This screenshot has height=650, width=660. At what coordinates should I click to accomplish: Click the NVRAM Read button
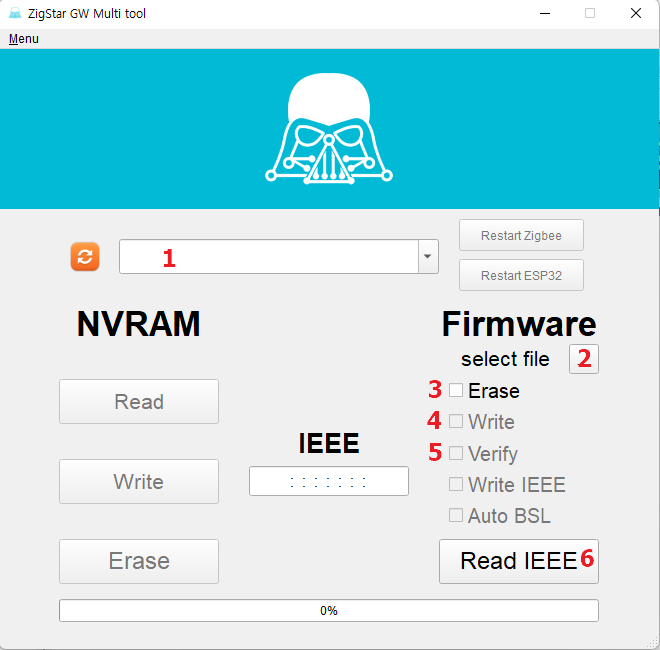[x=139, y=401]
